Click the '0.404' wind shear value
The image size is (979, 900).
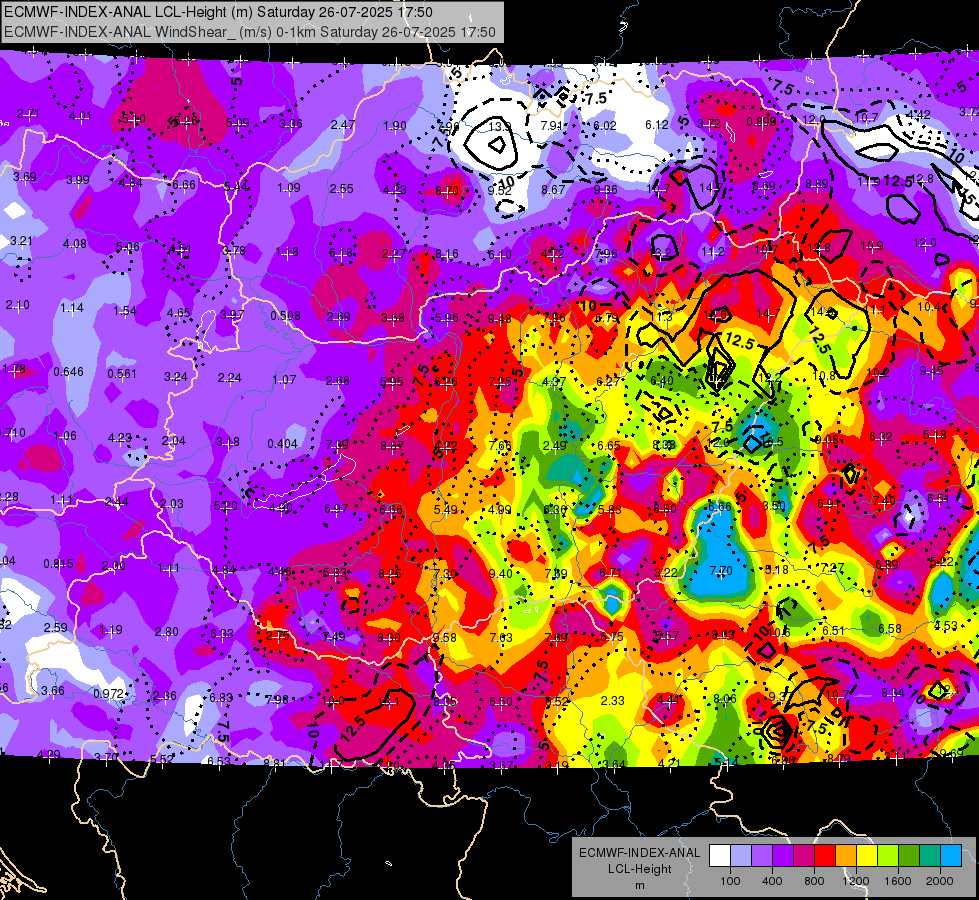(282, 443)
